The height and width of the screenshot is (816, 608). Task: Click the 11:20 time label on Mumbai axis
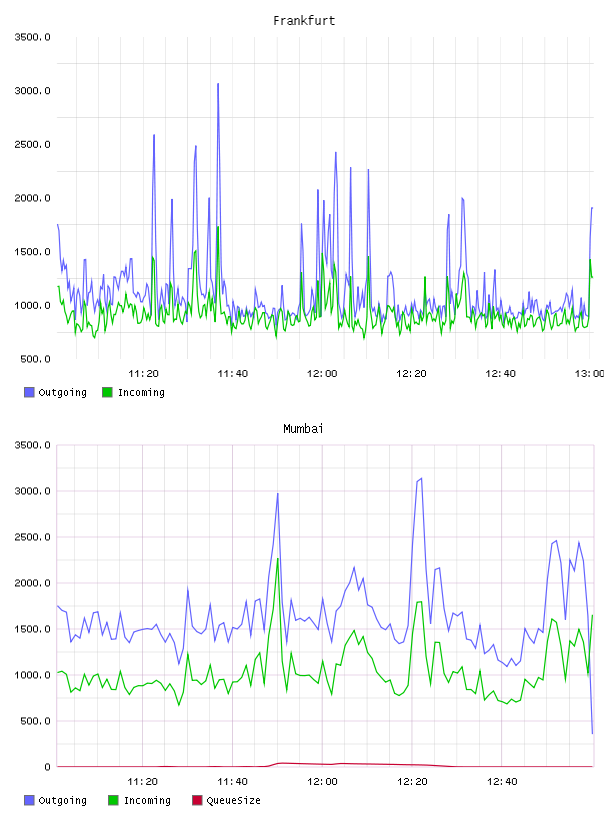click(x=142, y=782)
